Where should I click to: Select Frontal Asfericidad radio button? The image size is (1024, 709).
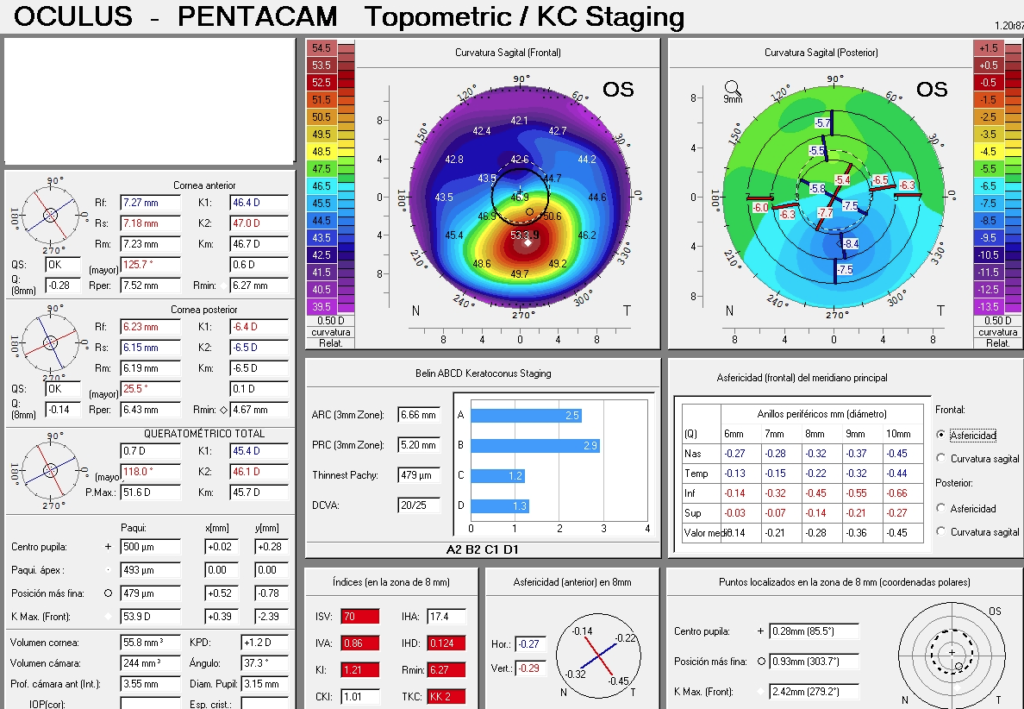point(941,435)
